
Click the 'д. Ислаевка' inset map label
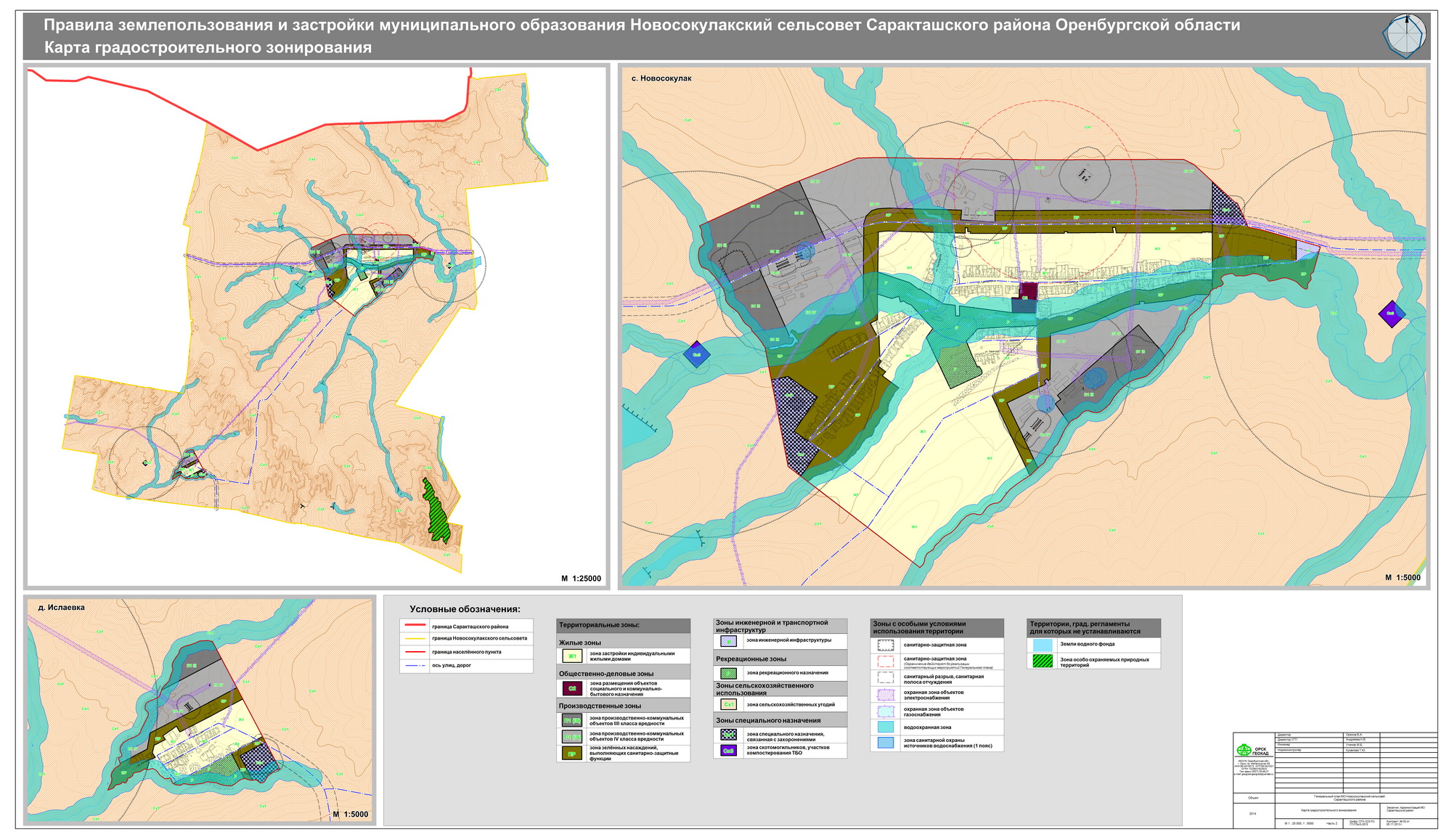[x=61, y=608]
